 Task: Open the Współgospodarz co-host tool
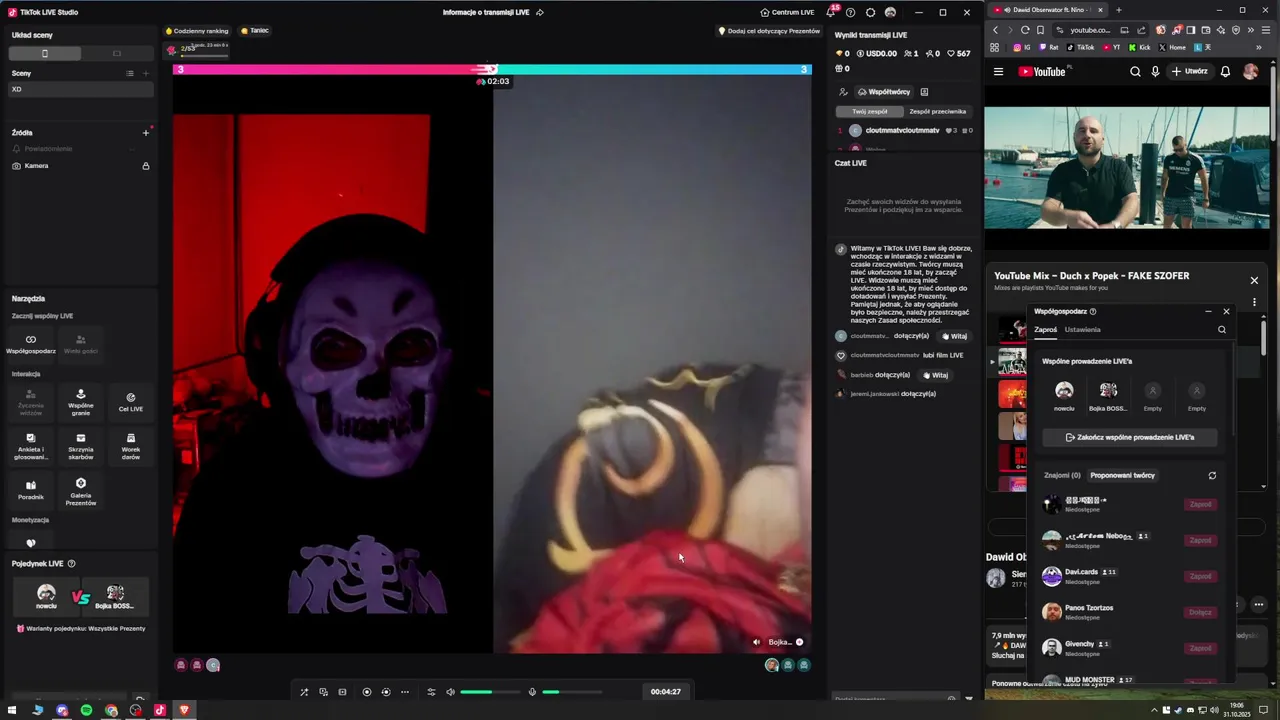click(31, 344)
